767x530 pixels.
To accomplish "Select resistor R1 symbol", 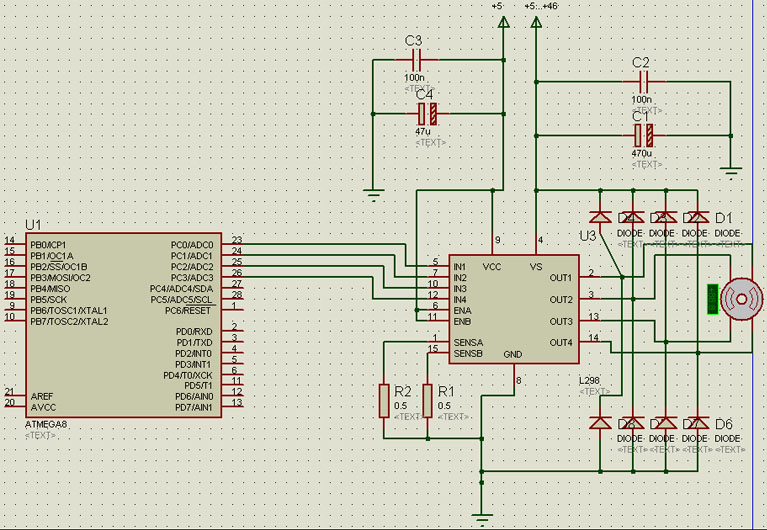I will [x=428, y=401].
